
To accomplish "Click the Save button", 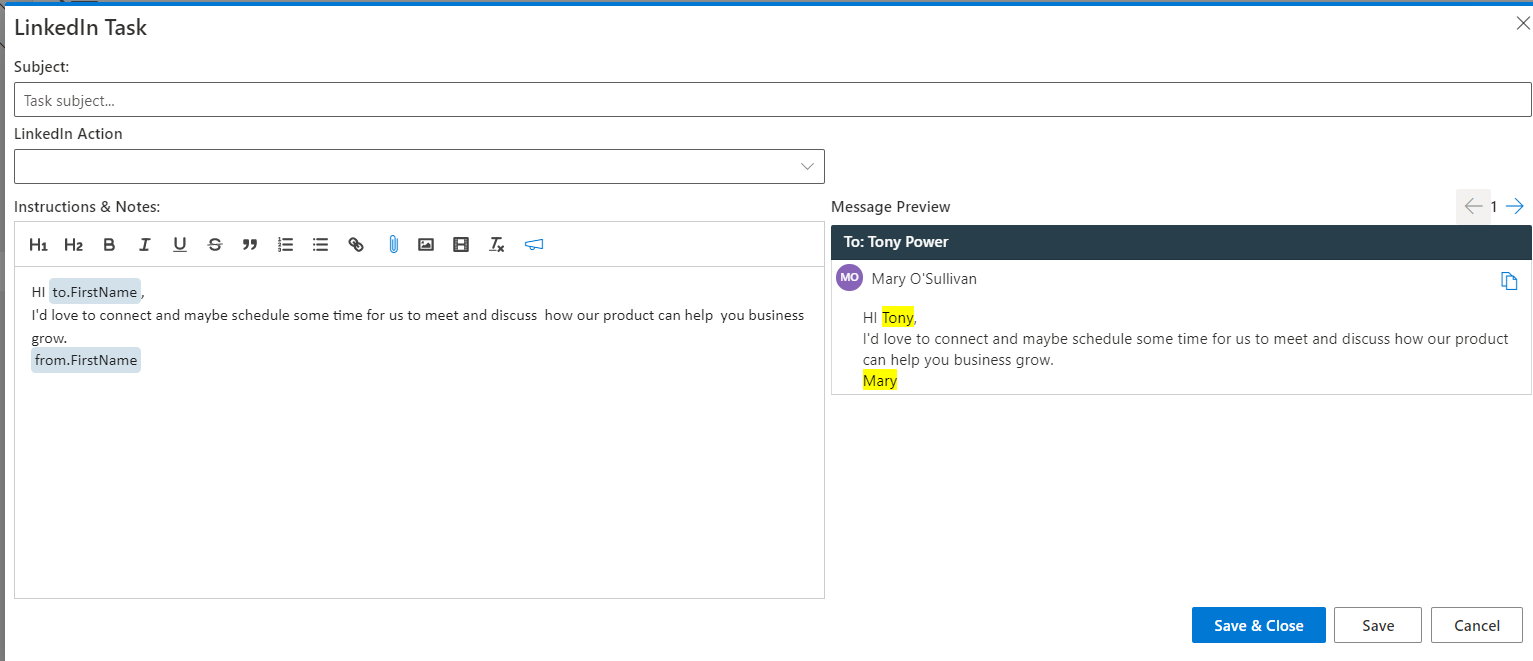I will tap(1378, 625).
